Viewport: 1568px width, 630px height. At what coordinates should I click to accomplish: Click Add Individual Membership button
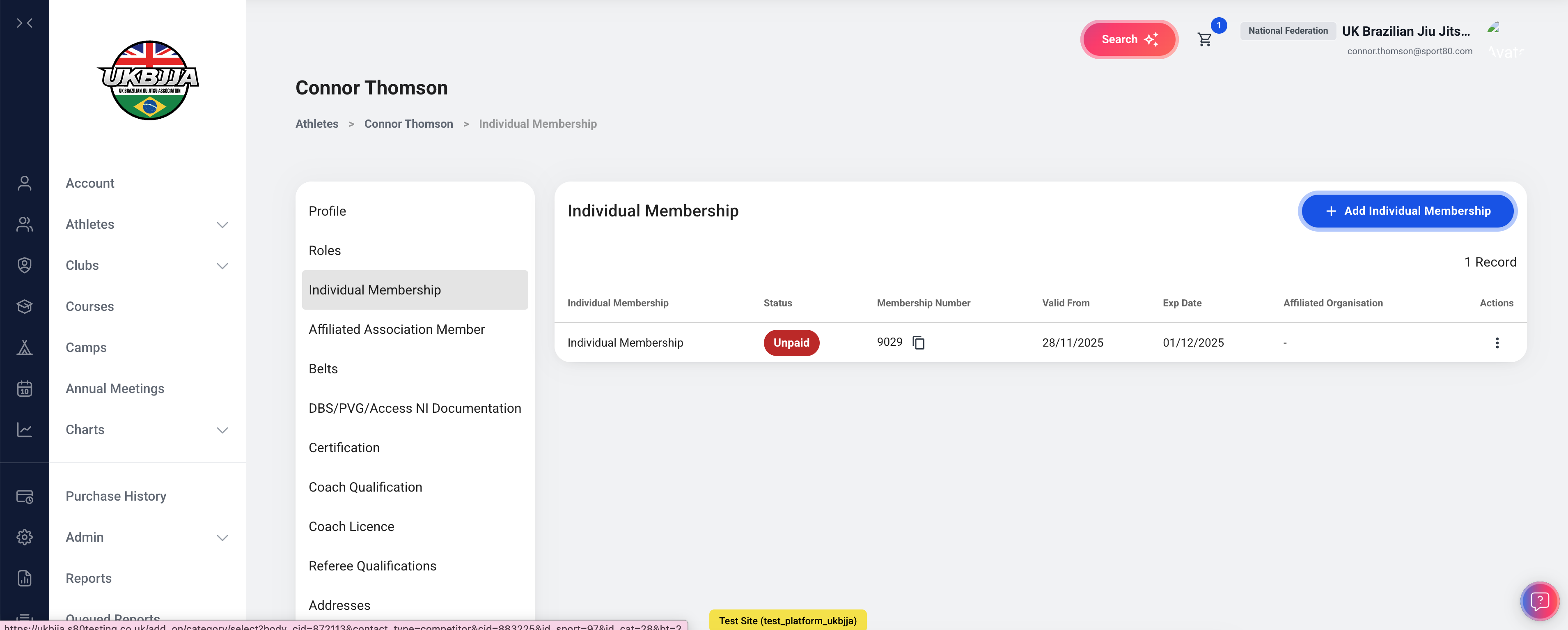click(x=1408, y=211)
